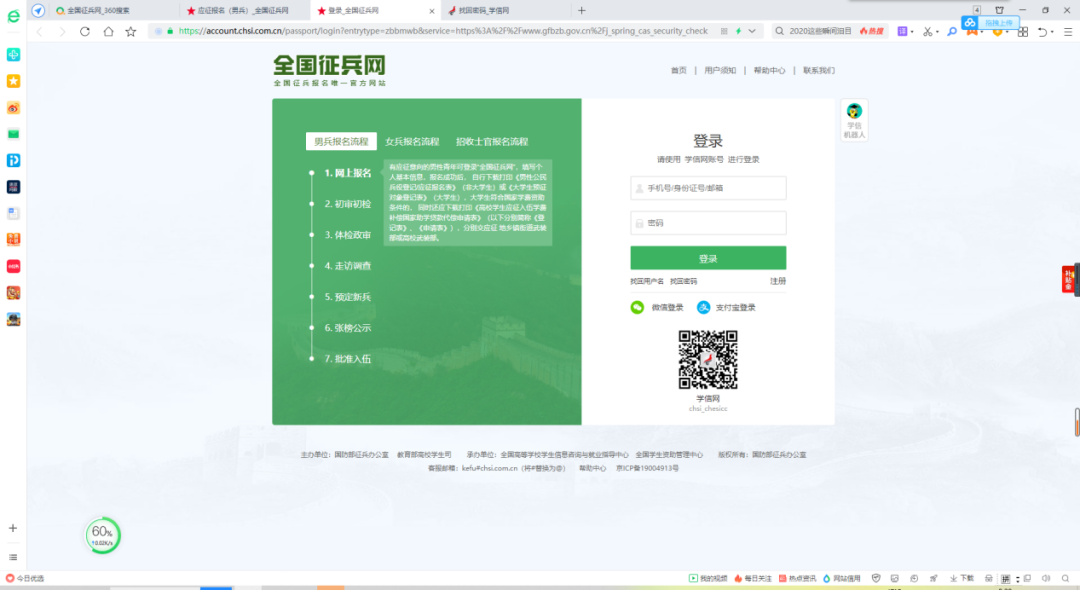Expand the address bar dropdown arrow

tap(752, 31)
